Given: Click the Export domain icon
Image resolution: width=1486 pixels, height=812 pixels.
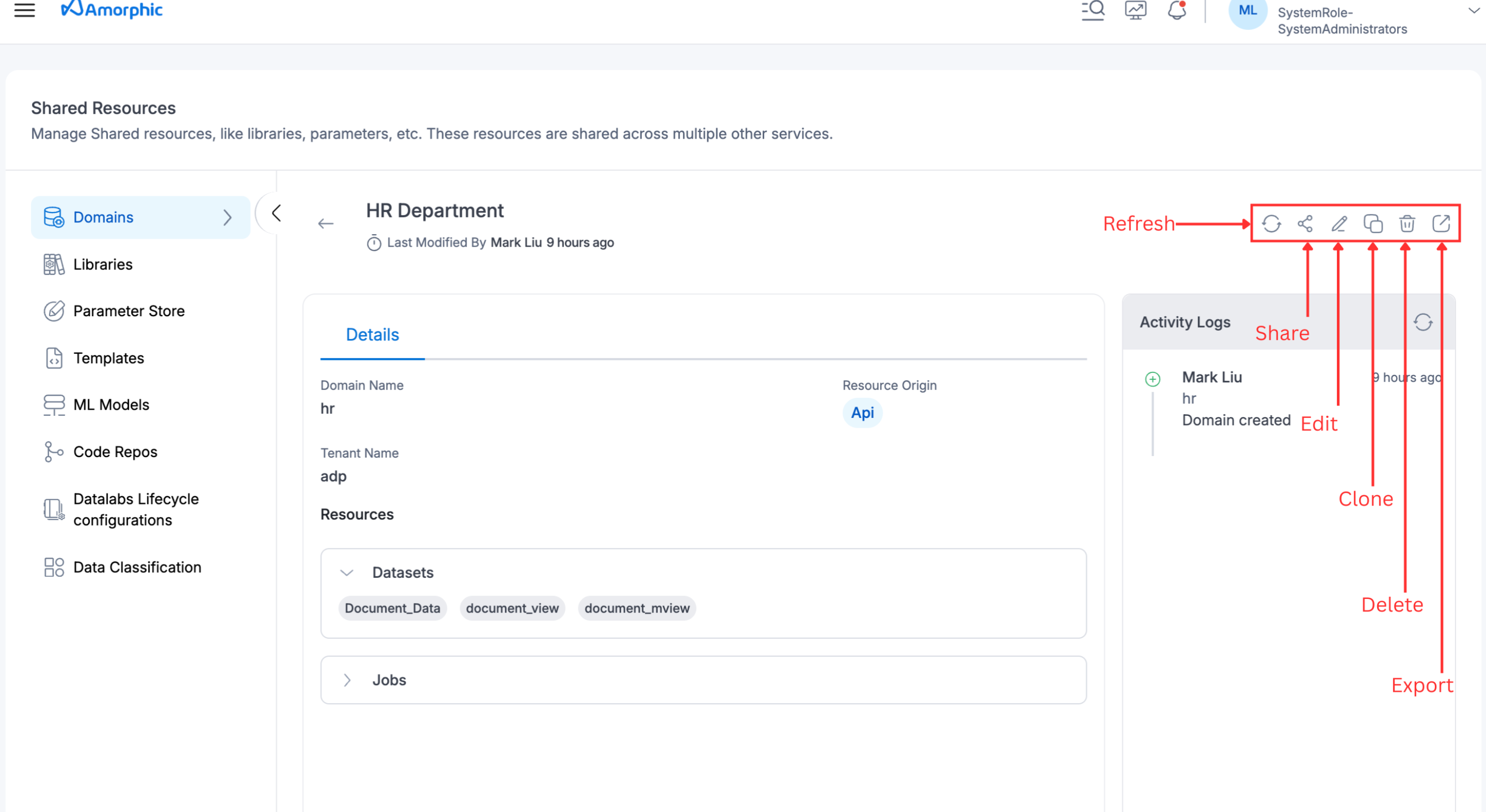Looking at the screenshot, I should [1441, 223].
